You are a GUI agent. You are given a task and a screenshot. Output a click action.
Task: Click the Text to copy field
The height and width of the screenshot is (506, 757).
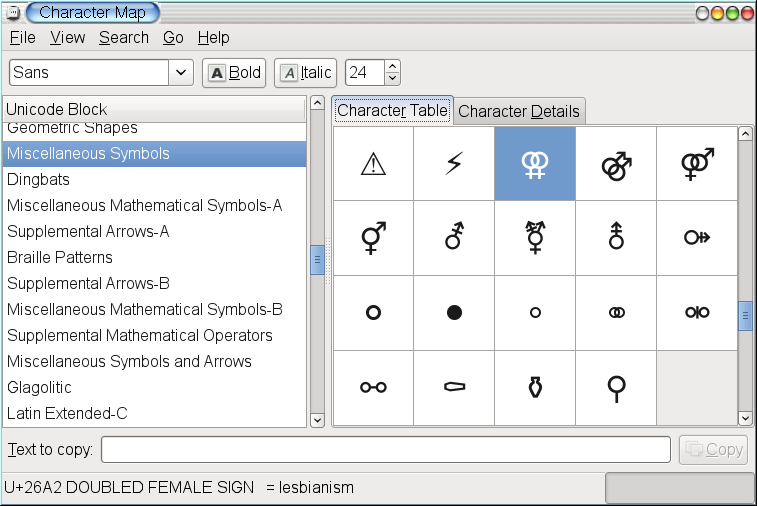point(385,450)
